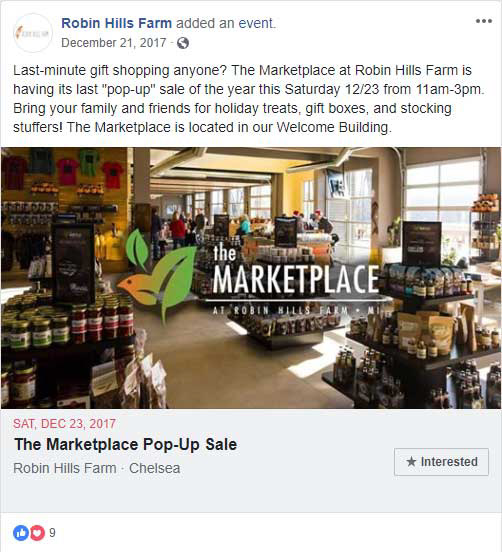Click the post description text about gift shopping

pyautogui.click(x=249, y=99)
